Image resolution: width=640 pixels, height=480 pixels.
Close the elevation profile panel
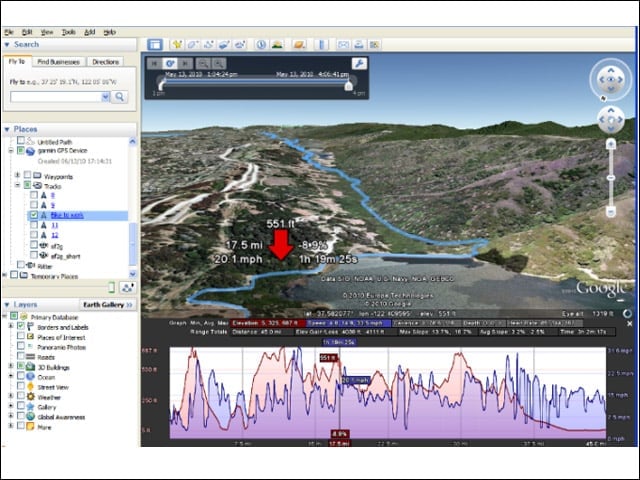pyautogui.click(x=630, y=324)
